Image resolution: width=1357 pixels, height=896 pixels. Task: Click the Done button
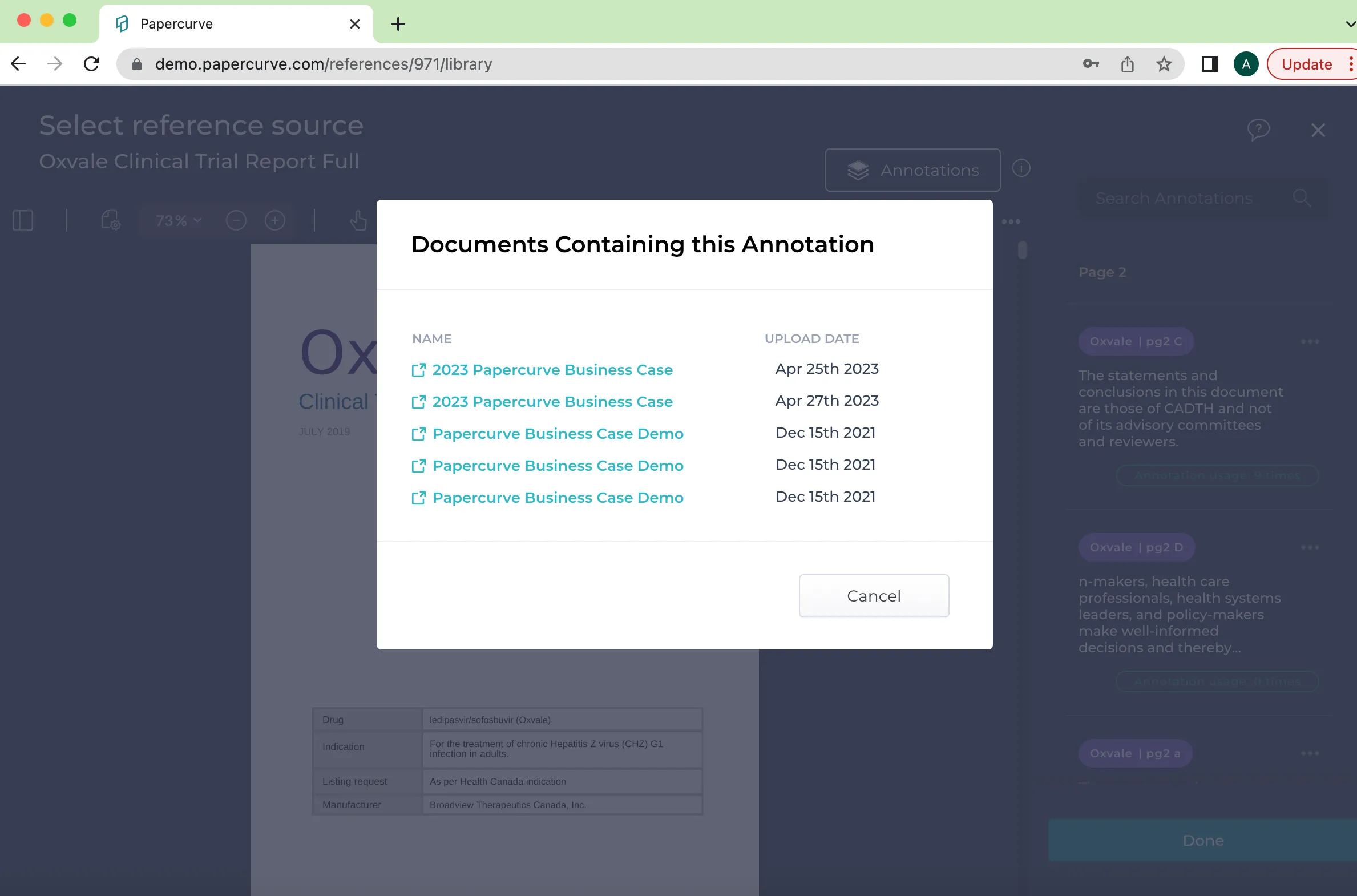[1203, 840]
